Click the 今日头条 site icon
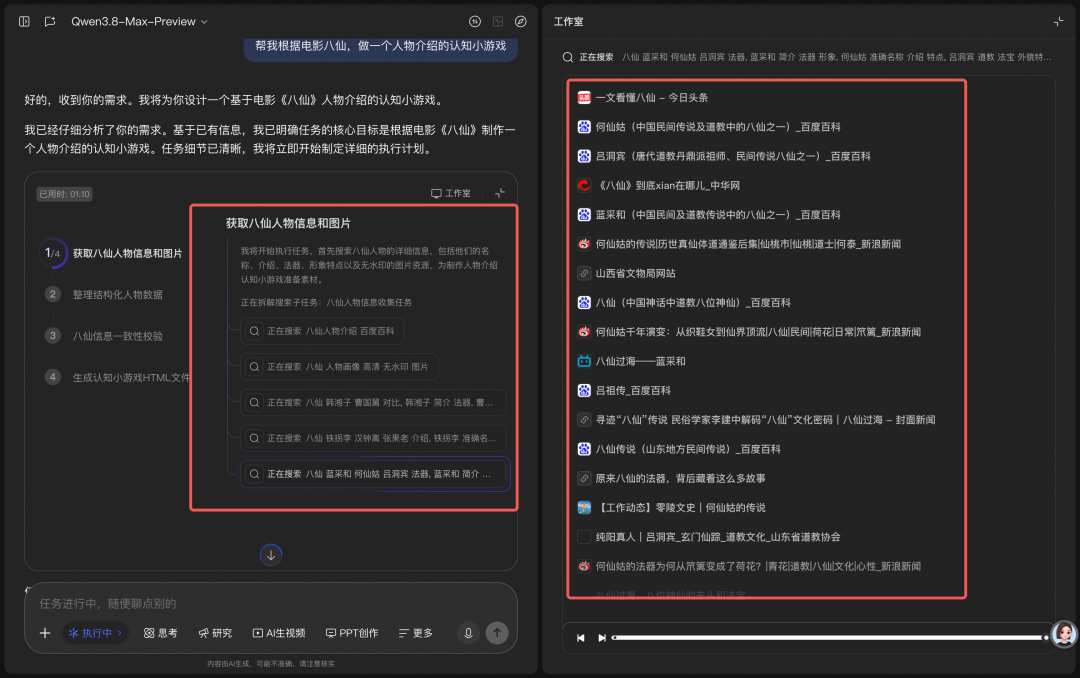 584,98
